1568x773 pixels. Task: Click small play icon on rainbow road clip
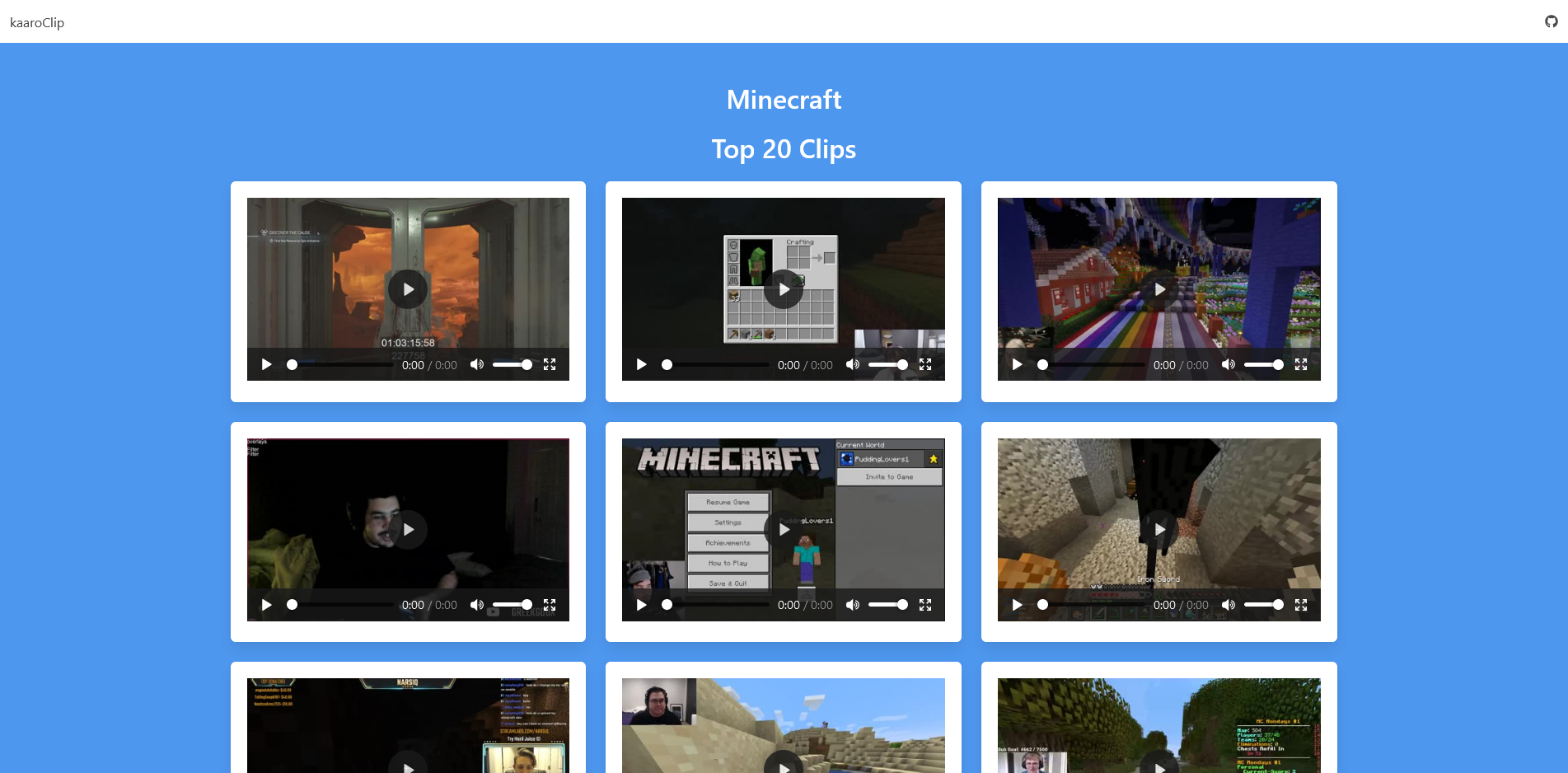click(1017, 364)
